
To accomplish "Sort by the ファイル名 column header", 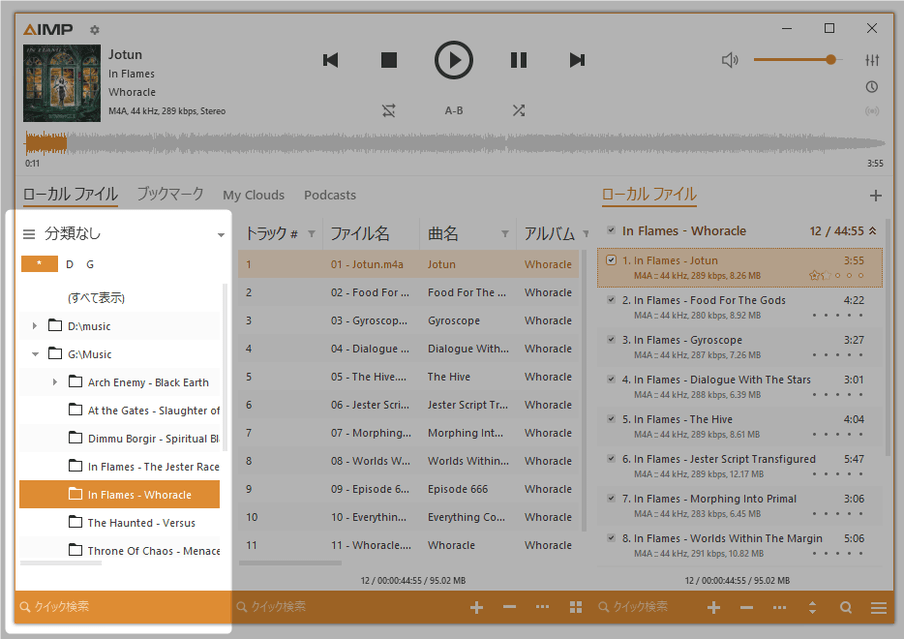I will coord(360,234).
